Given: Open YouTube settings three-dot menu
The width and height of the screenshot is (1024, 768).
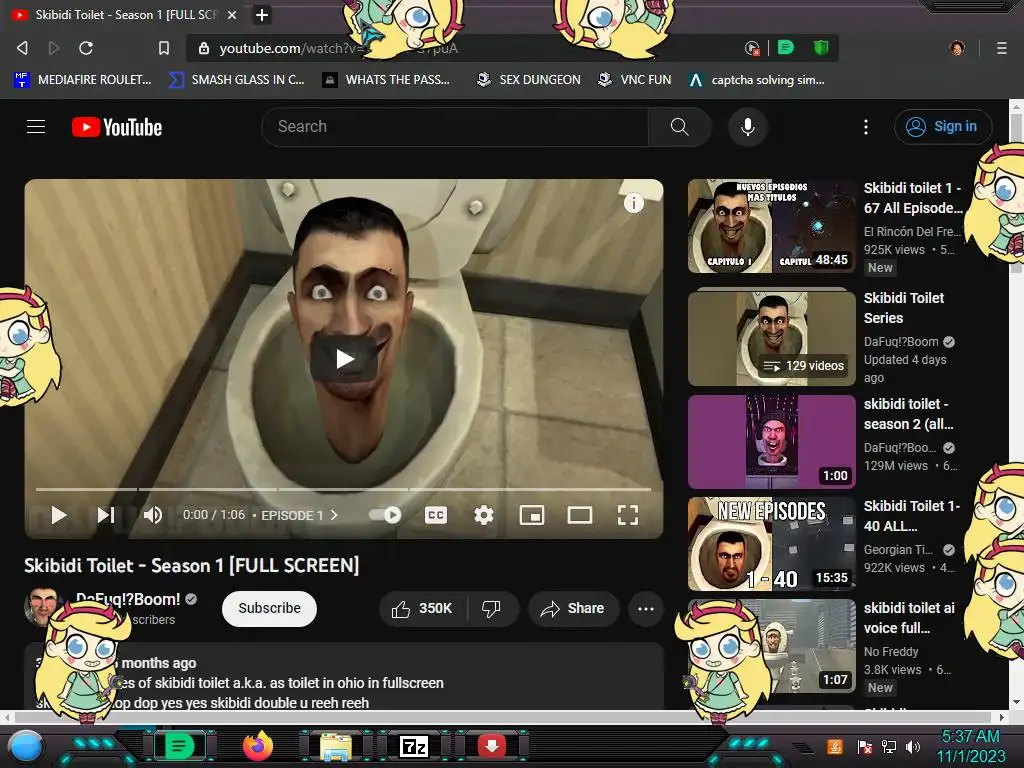Looking at the screenshot, I should [x=866, y=127].
